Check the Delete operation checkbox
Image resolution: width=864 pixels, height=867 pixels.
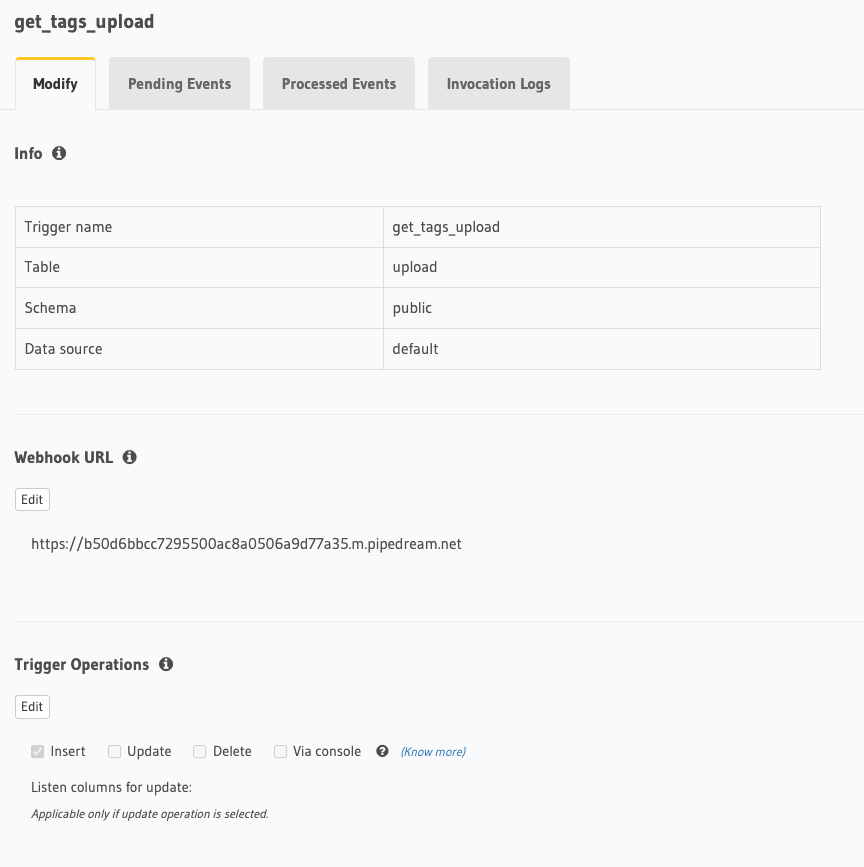(200, 751)
